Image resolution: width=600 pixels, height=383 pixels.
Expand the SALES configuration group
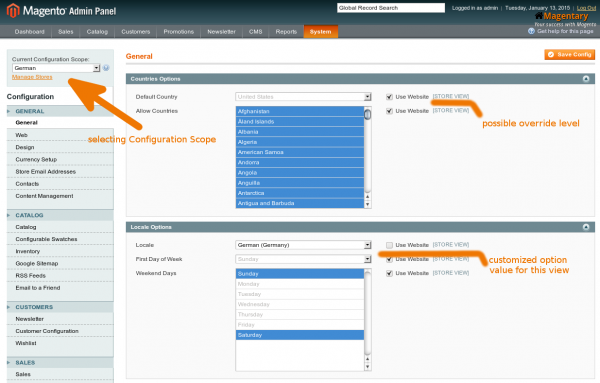pyautogui.click(x=60, y=363)
